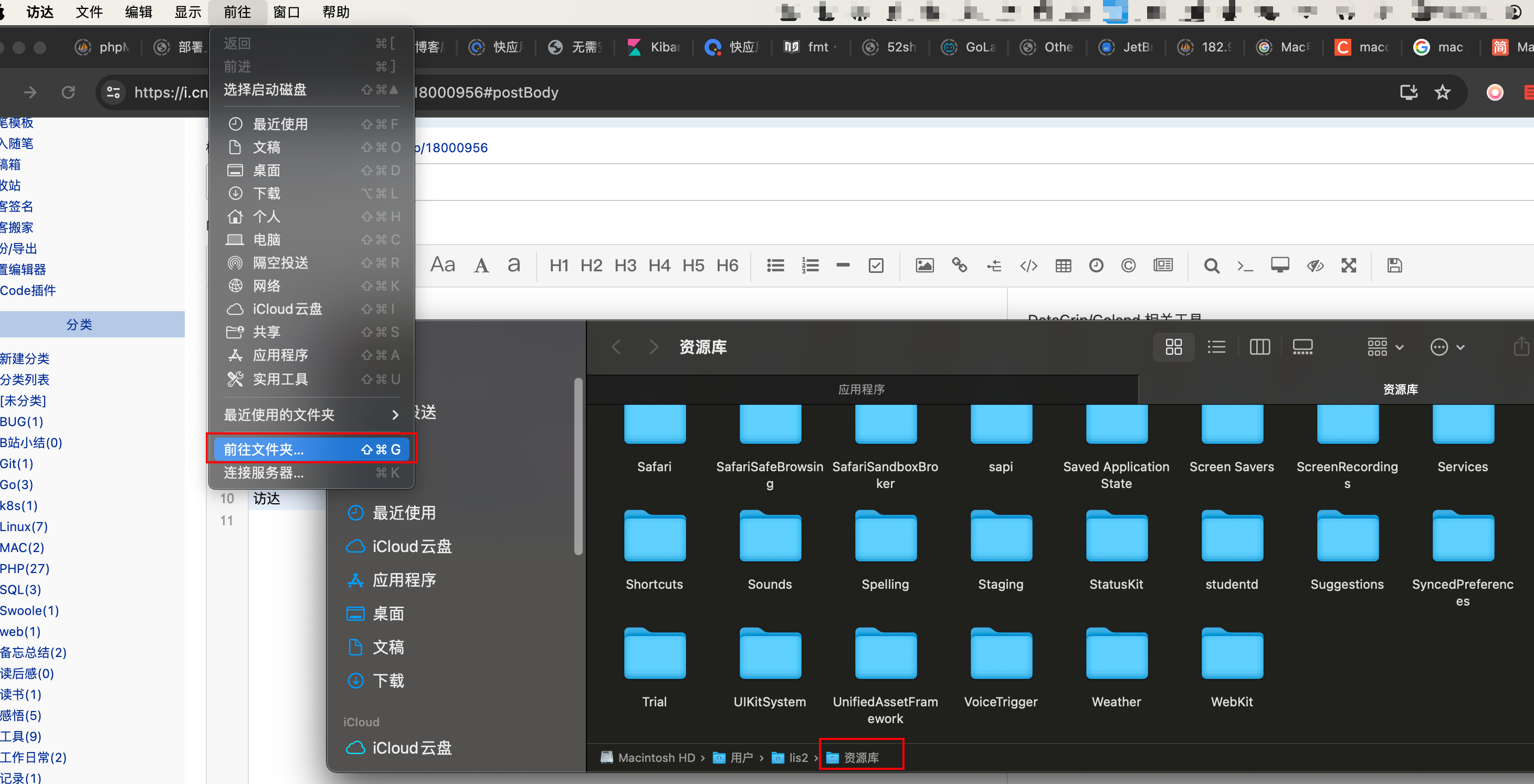The width and height of the screenshot is (1534, 784).
Task: Insert horizontal rule in editor toolbar
Action: click(843, 266)
